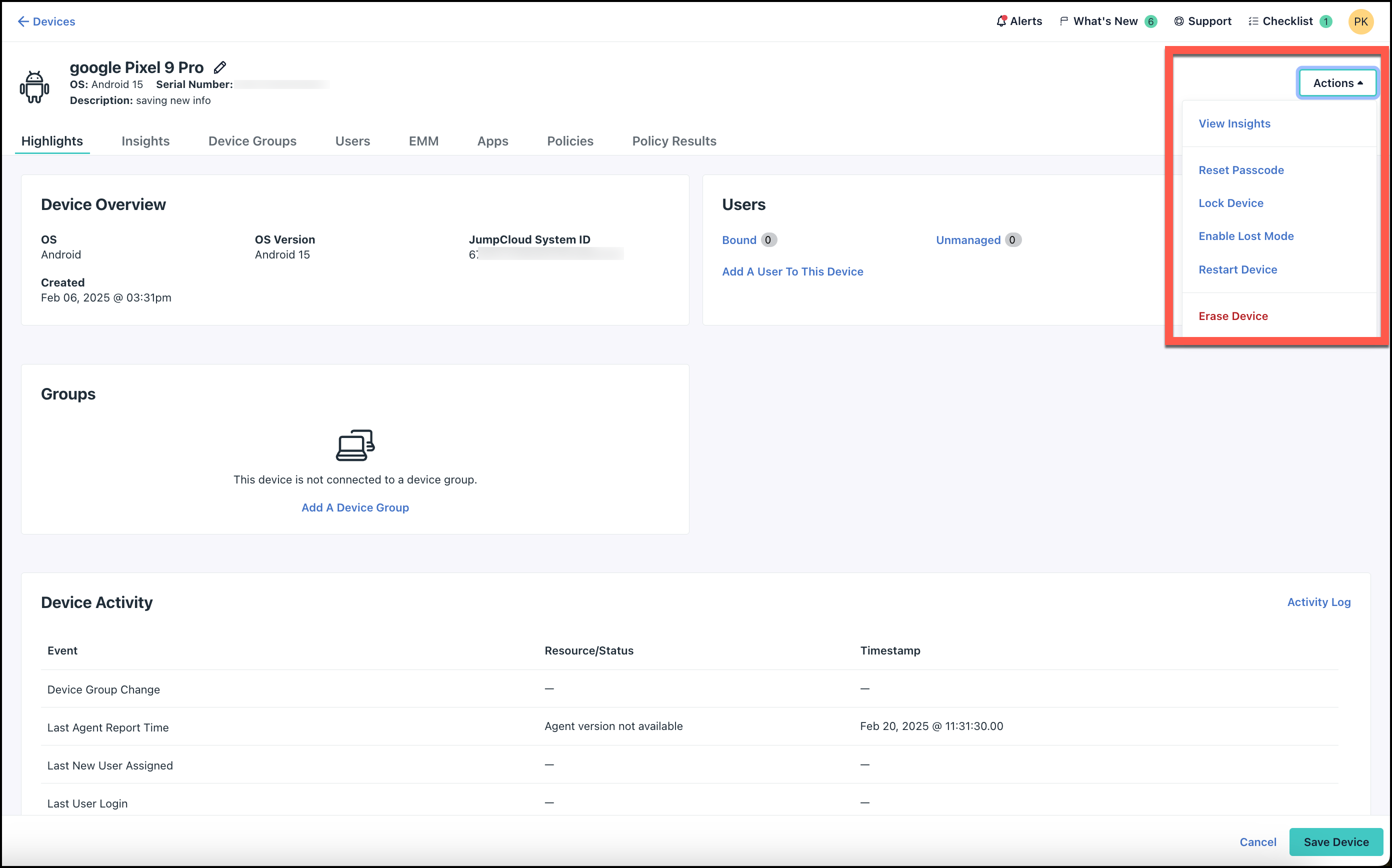Switch to the EMM tab
1392x868 pixels.
(x=423, y=140)
